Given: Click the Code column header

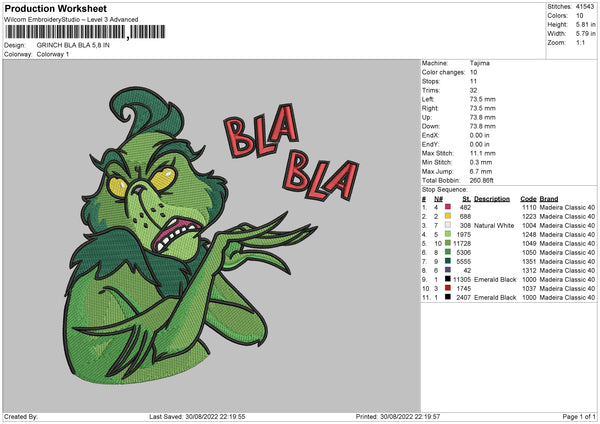Looking at the screenshot, I should 528,199.
